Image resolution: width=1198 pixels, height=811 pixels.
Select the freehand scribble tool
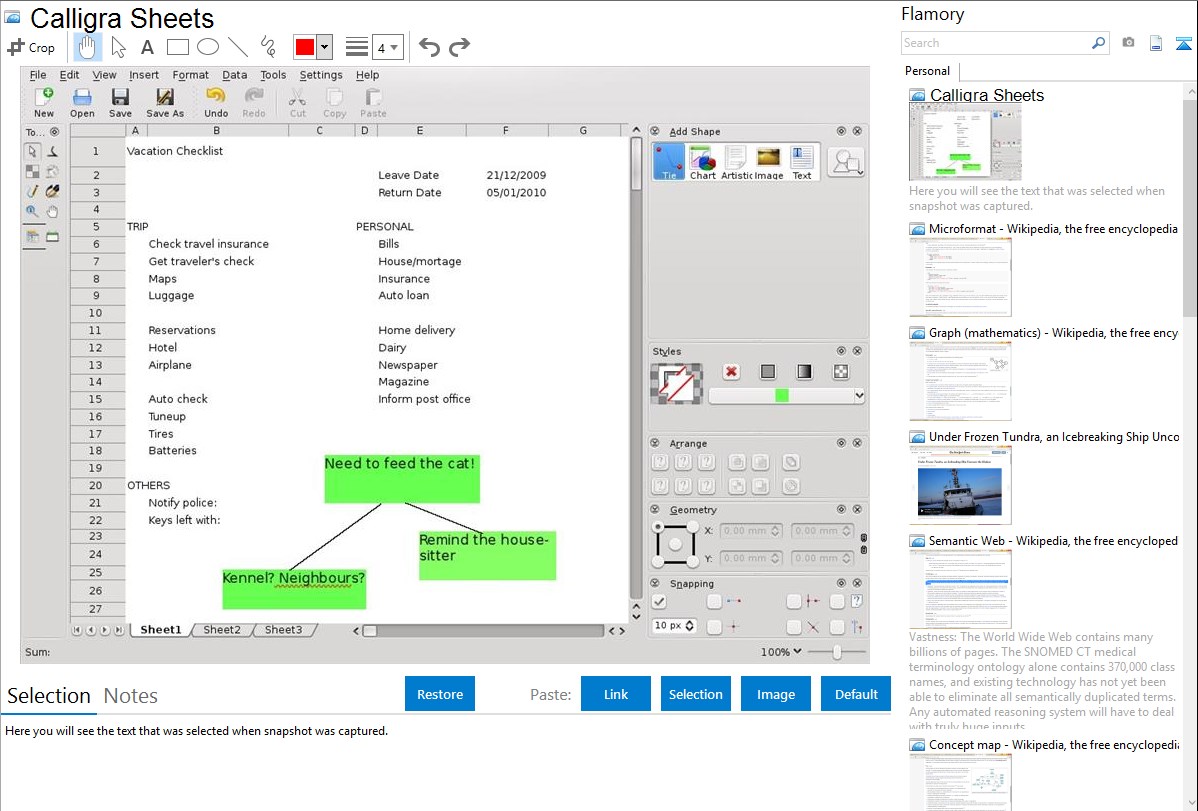click(x=267, y=47)
